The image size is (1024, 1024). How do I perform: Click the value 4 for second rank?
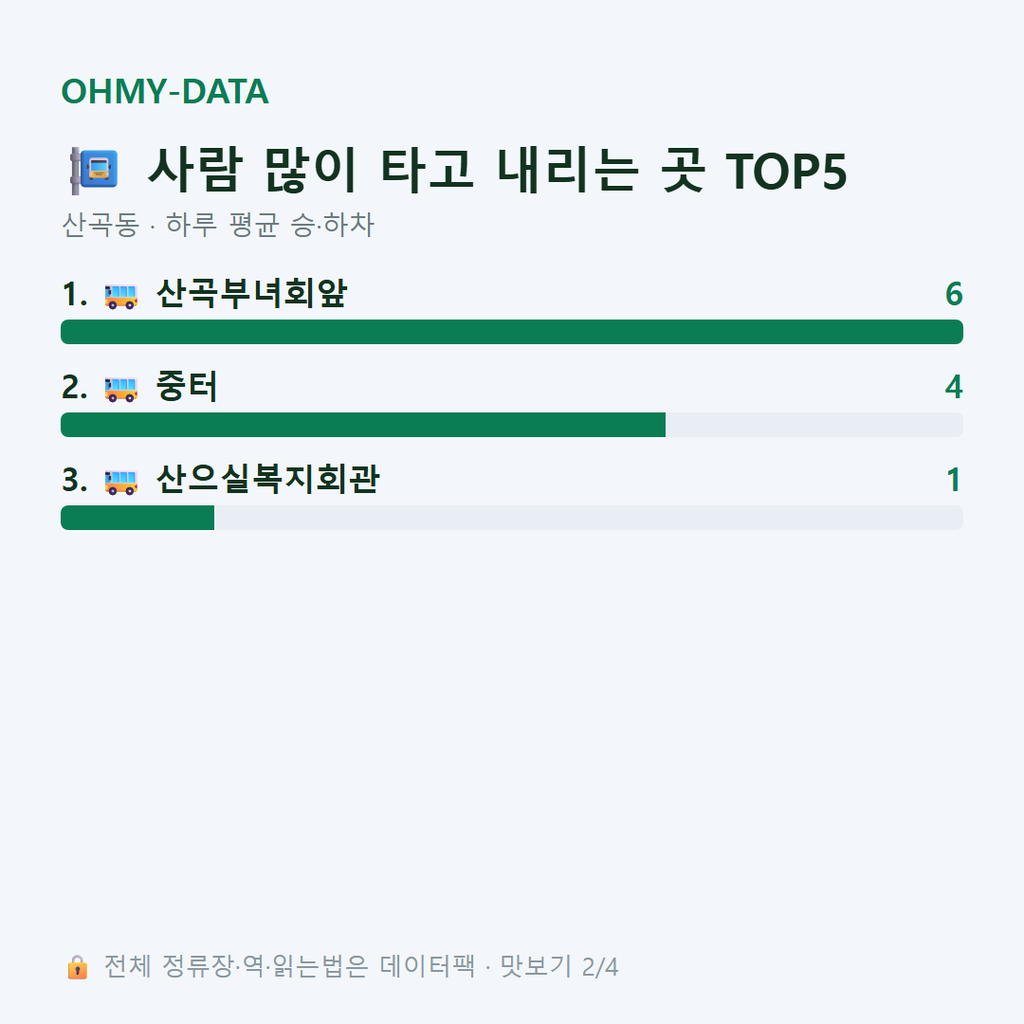tap(954, 387)
